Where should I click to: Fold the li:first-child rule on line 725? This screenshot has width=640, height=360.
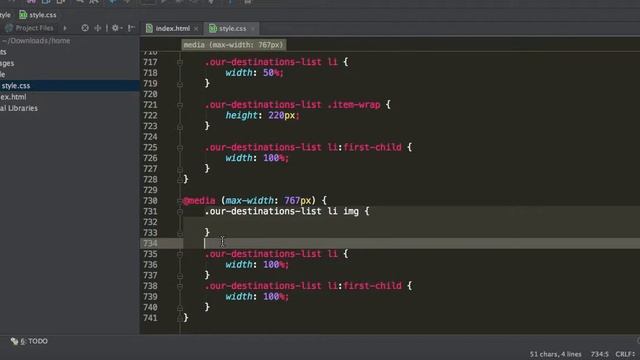[180, 147]
